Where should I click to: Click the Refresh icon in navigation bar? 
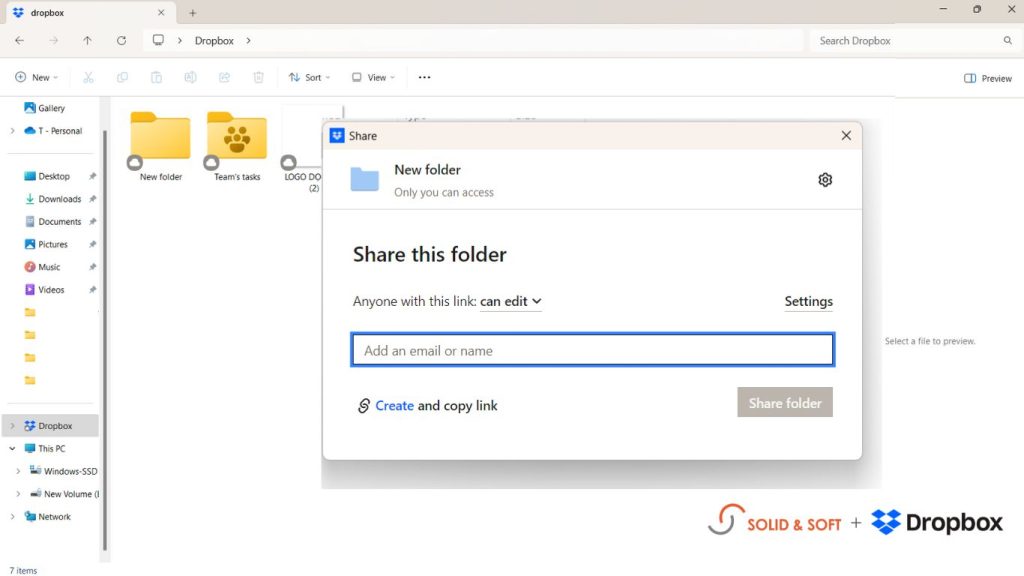pyautogui.click(x=121, y=41)
